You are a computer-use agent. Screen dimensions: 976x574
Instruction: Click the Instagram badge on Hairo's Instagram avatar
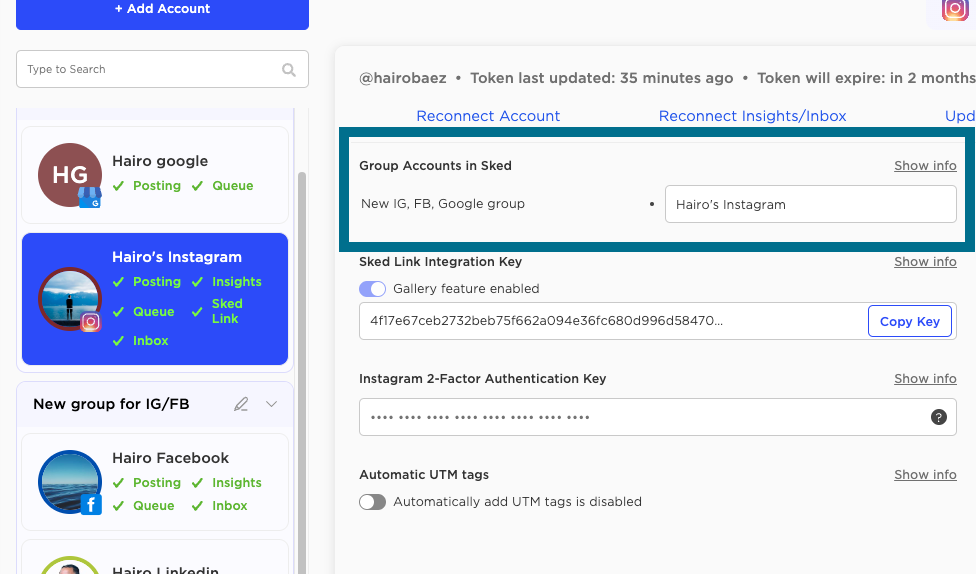click(91, 321)
